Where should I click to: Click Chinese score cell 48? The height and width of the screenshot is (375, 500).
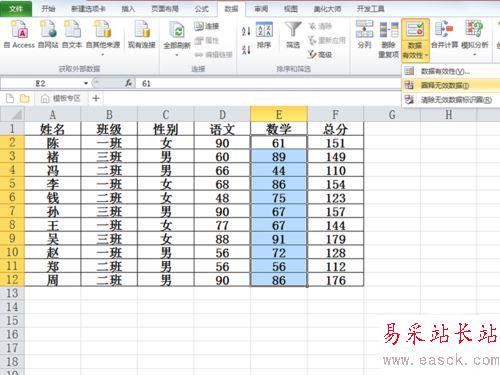pyautogui.click(x=222, y=198)
